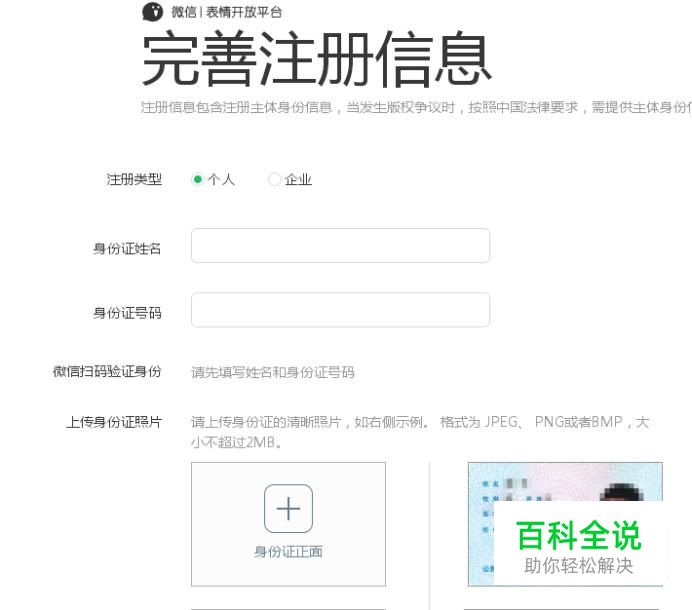
Task: Click the 身份证号码 field label
Action: click(x=127, y=313)
